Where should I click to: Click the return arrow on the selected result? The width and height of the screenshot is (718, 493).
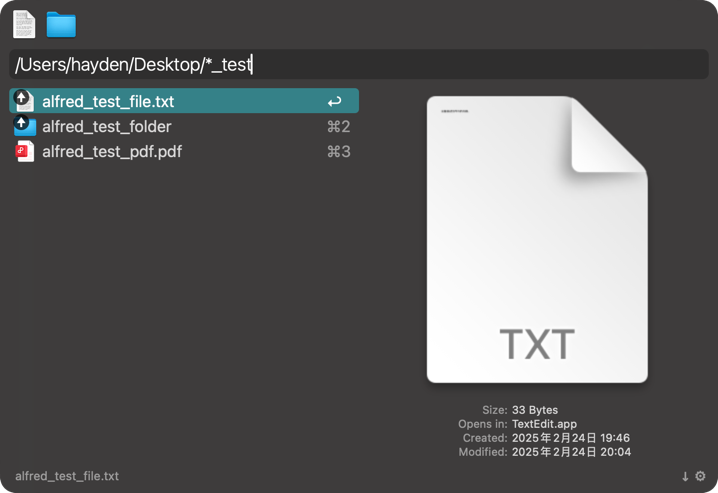335,102
